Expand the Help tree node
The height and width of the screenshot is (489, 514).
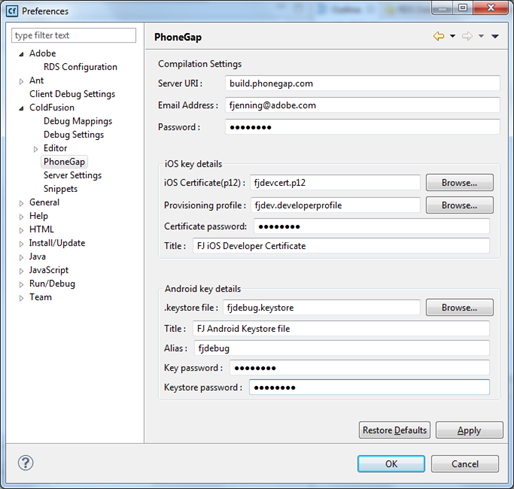[21, 217]
